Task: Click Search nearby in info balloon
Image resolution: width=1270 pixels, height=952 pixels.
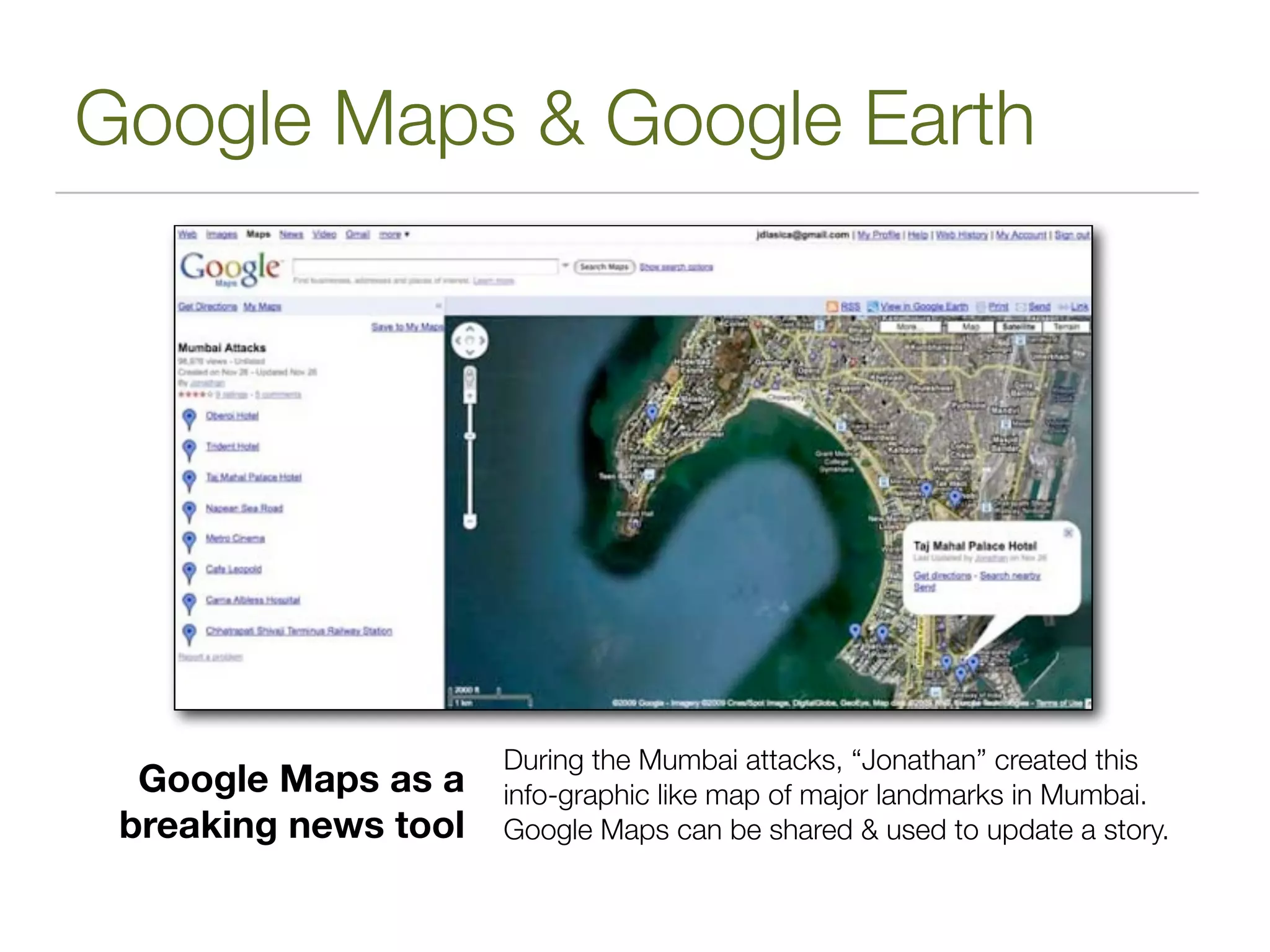Action: click(1010, 576)
